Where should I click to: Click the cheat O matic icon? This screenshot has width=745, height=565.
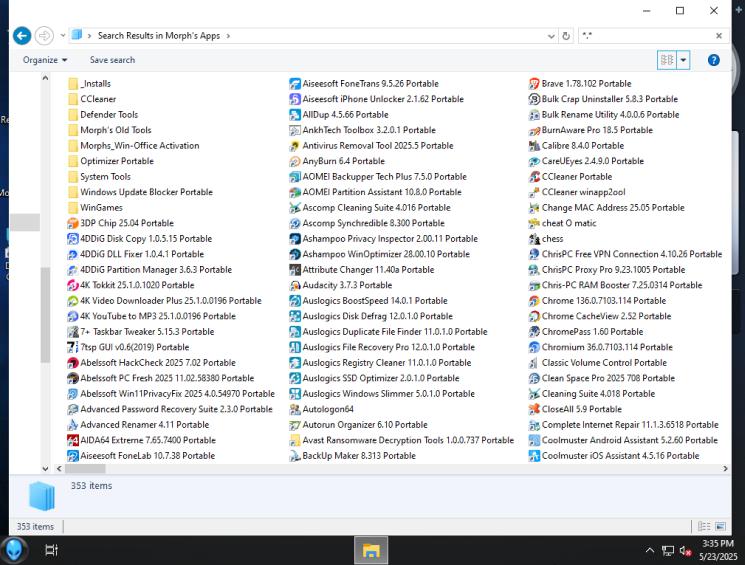point(534,223)
